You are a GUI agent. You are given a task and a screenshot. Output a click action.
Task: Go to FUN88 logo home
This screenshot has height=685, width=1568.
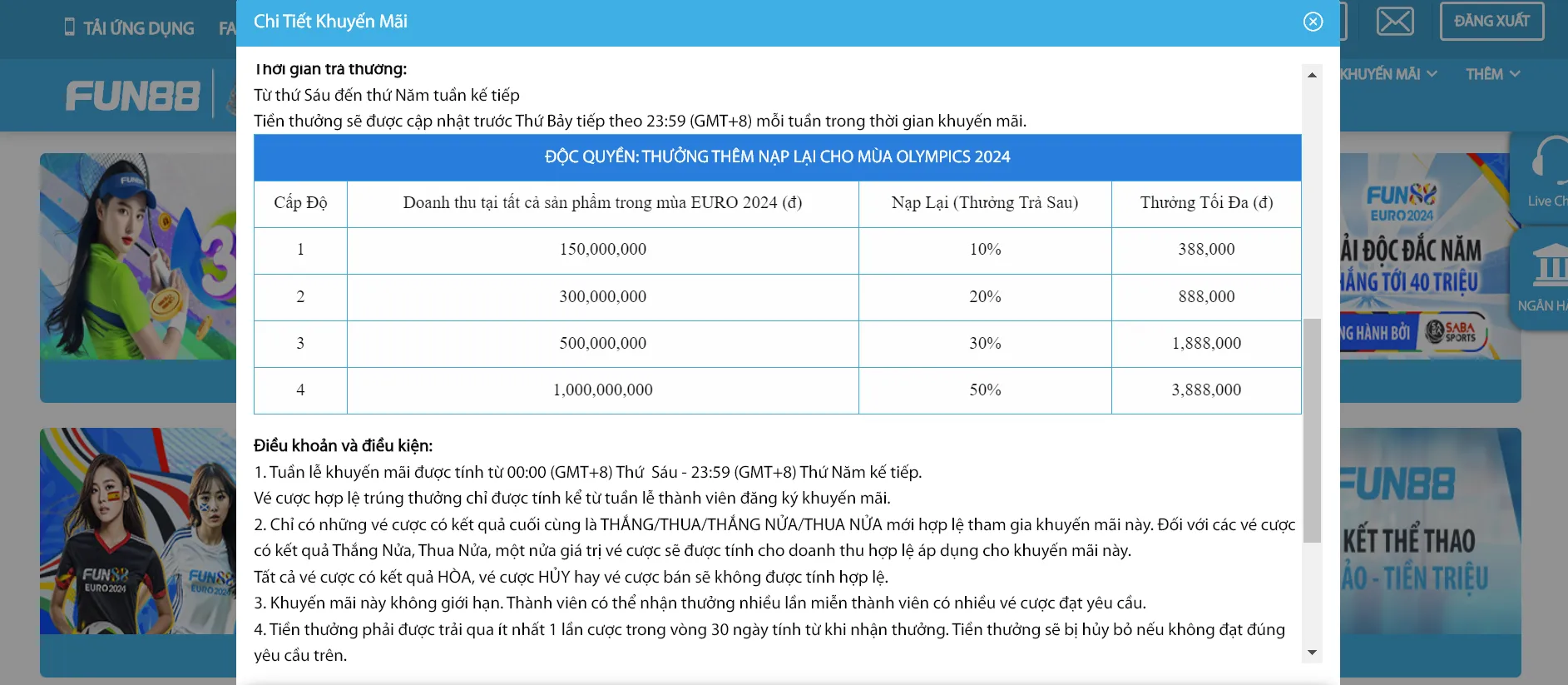tap(133, 96)
